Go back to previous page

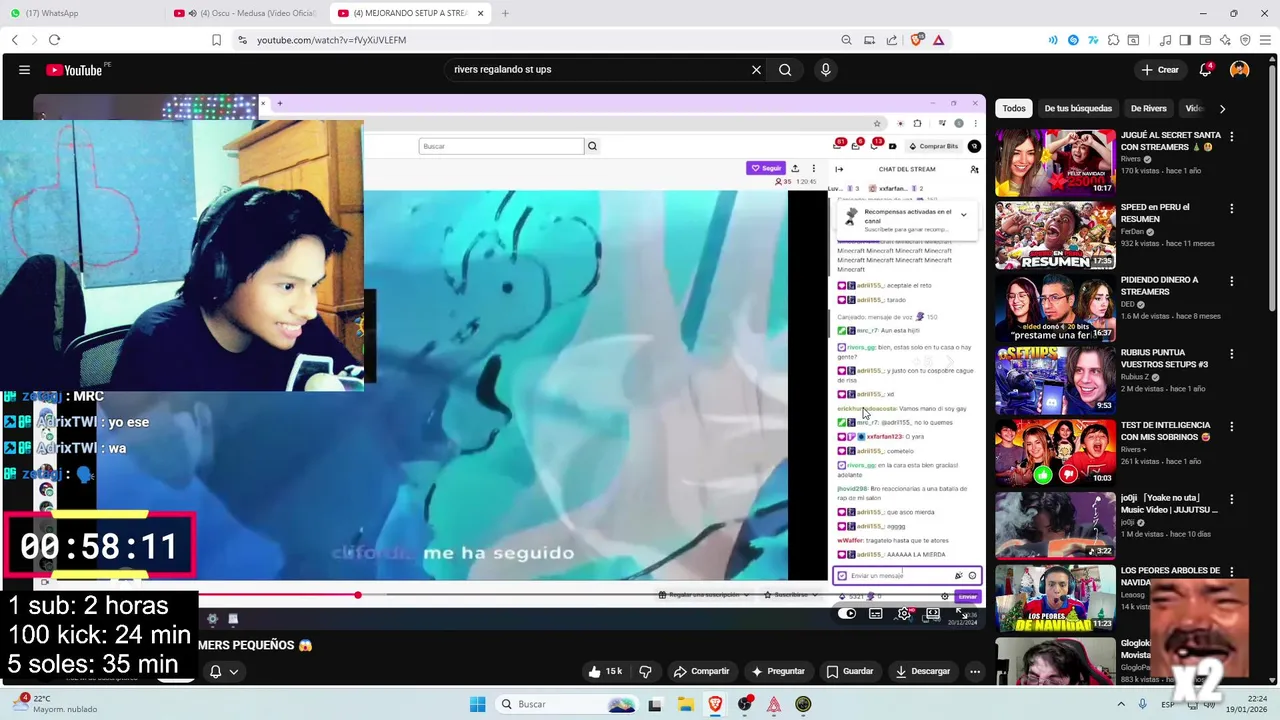pos(14,40)
